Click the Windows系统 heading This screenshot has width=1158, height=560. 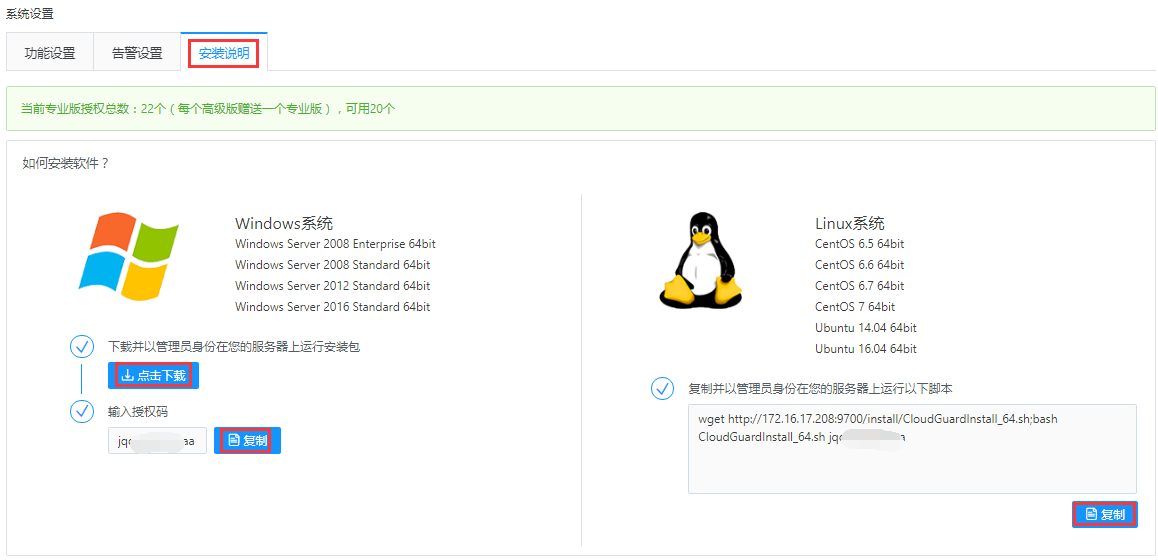coord(284,223)
